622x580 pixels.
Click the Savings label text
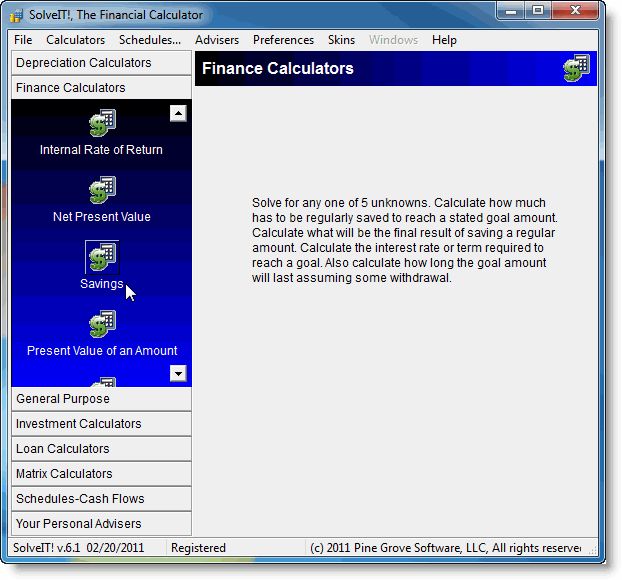click(x=101, y=284)
